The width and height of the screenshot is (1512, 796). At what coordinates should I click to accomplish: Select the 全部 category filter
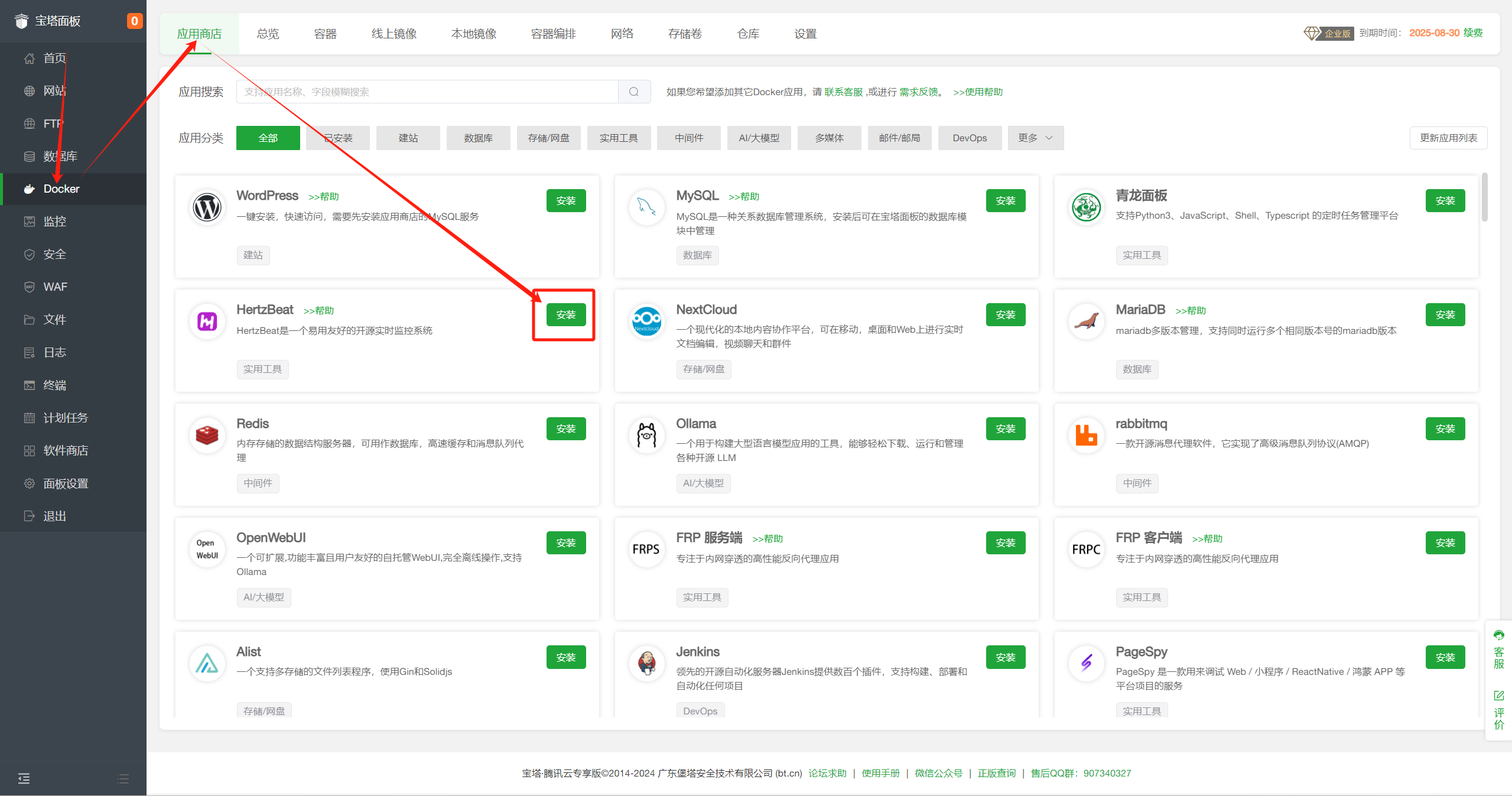(x=268, y=138)
